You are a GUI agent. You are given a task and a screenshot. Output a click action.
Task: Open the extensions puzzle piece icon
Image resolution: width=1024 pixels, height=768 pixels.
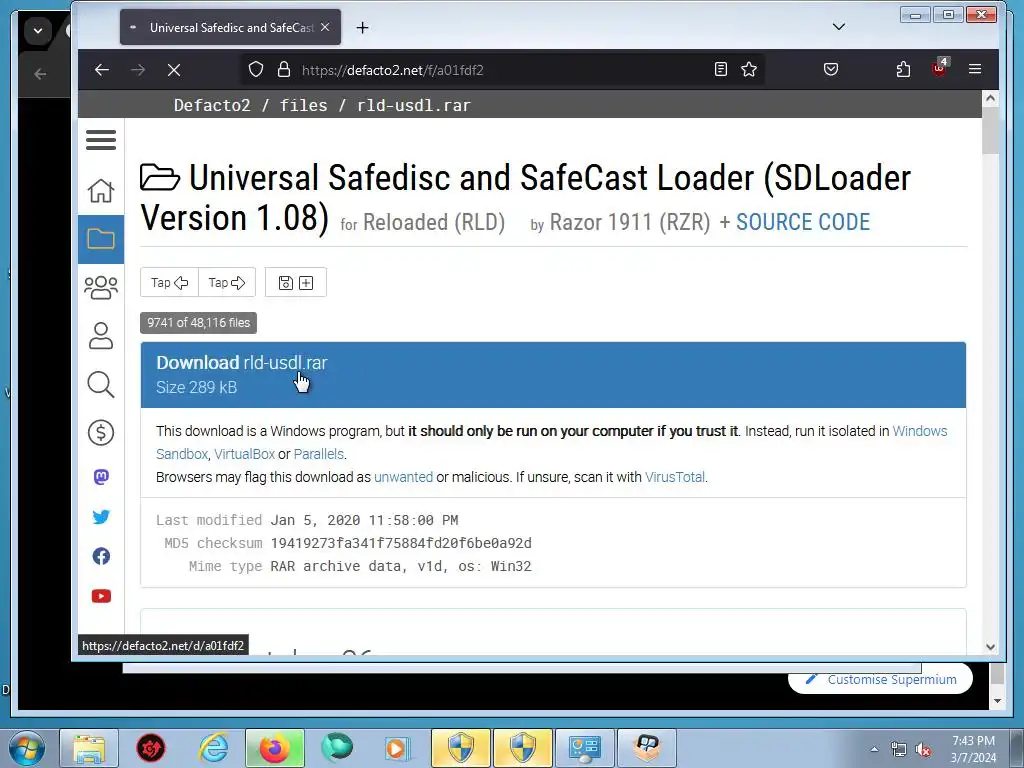pyautogui.click(x=903, y=69)
